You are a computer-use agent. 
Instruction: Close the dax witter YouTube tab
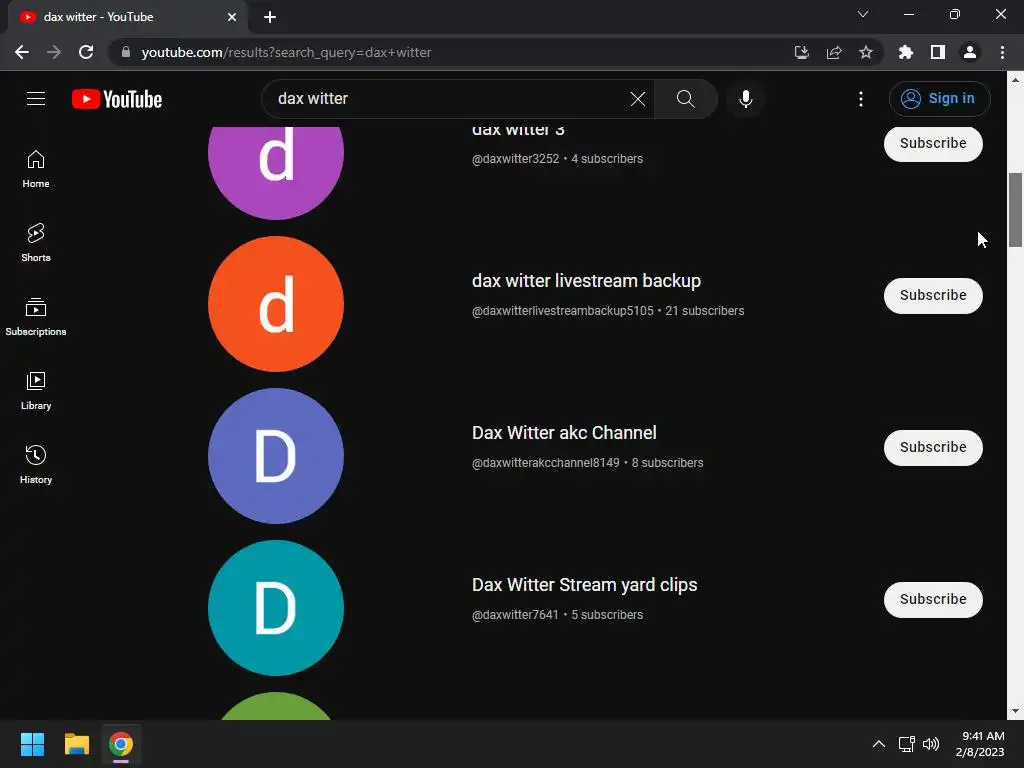pos(232,17)
